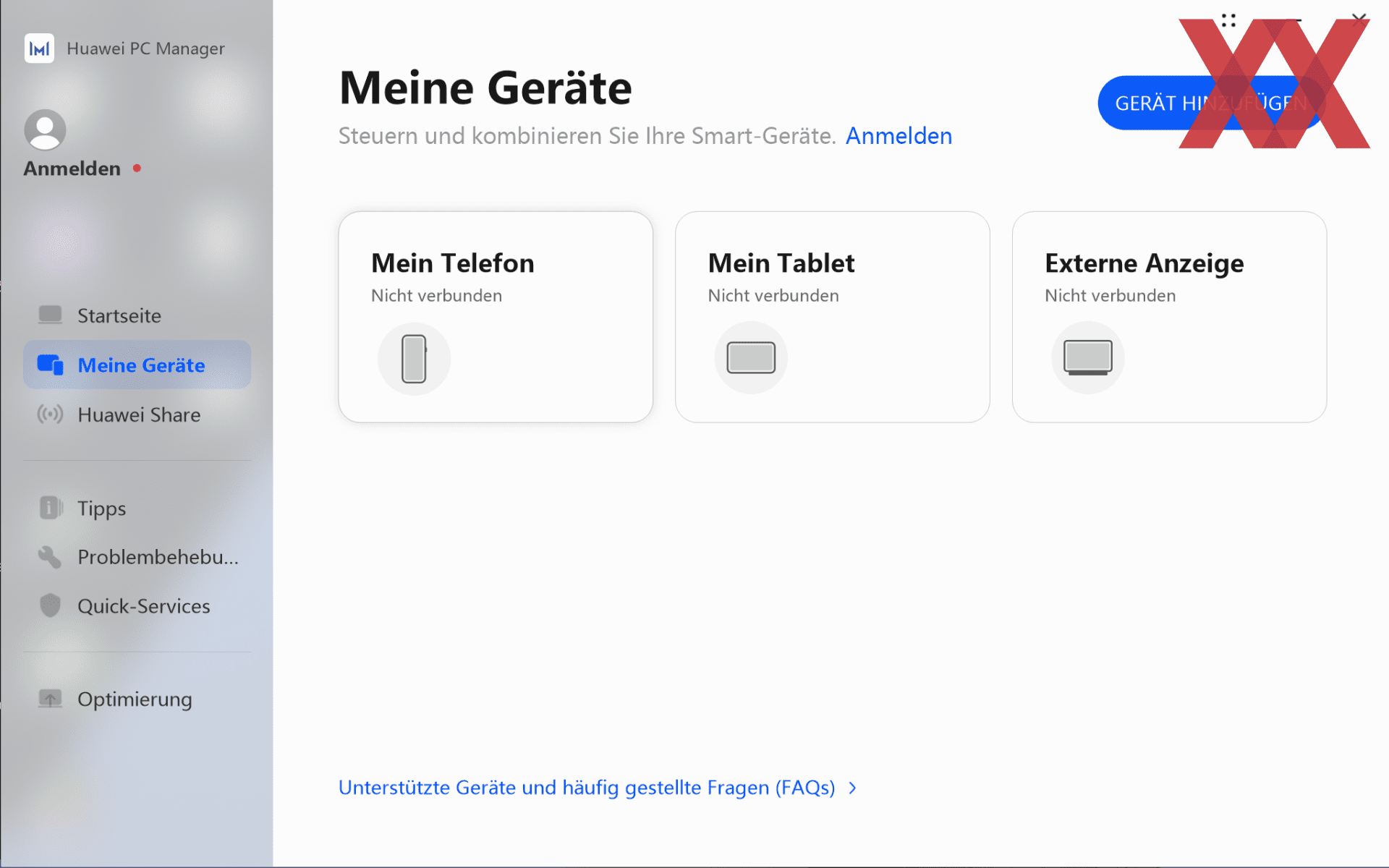Select the Mein Tablet device icon
This screenshot has width=1389, height=868.
(750, 356)
